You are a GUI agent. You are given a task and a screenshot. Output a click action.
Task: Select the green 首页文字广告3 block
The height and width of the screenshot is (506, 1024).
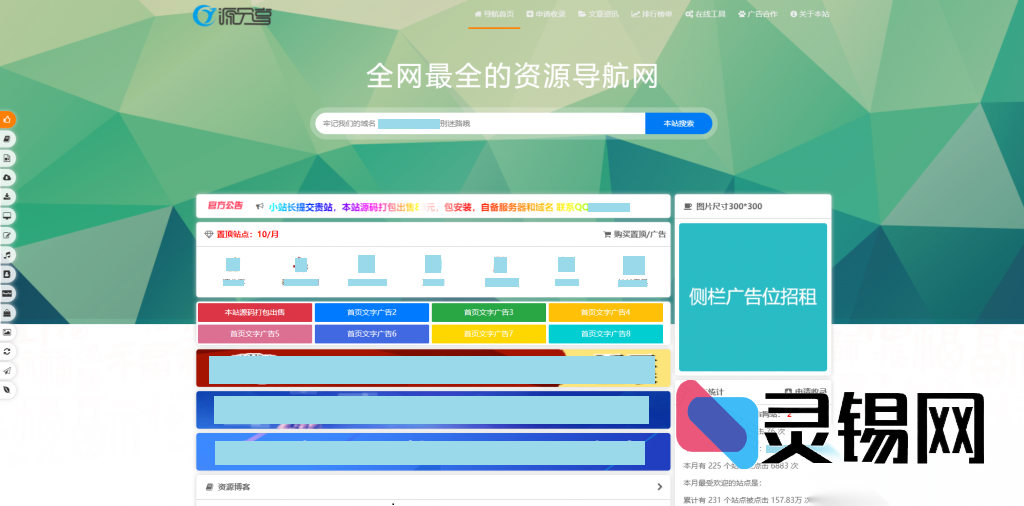coord(488,312)
